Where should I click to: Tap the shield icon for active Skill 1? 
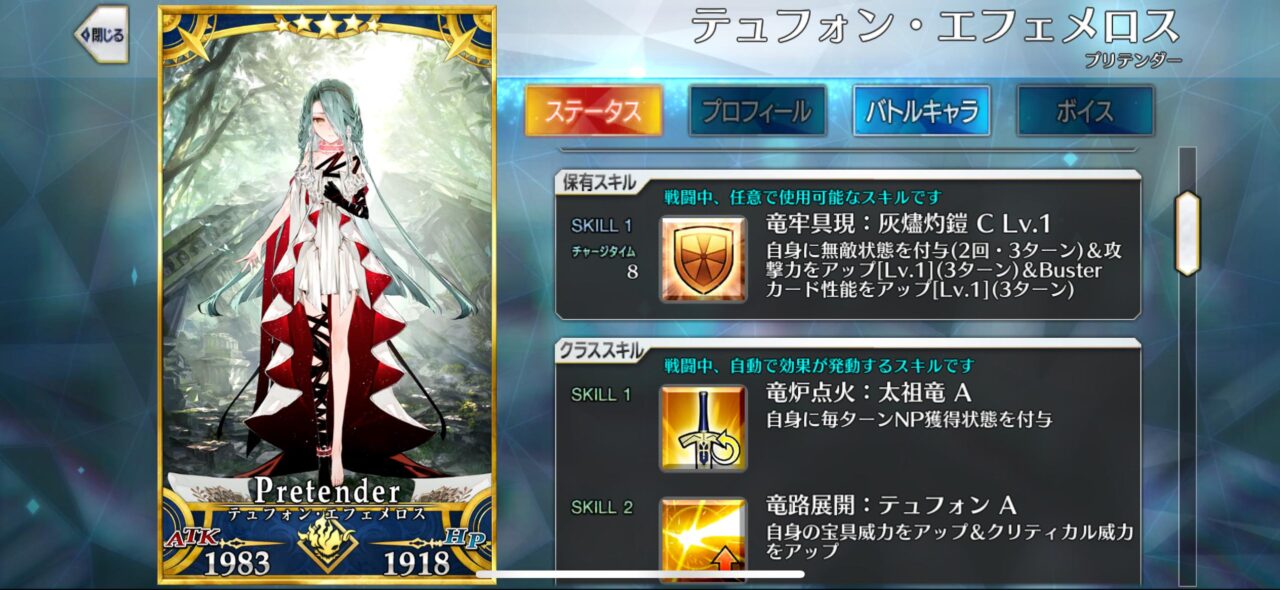pos(703,260)
